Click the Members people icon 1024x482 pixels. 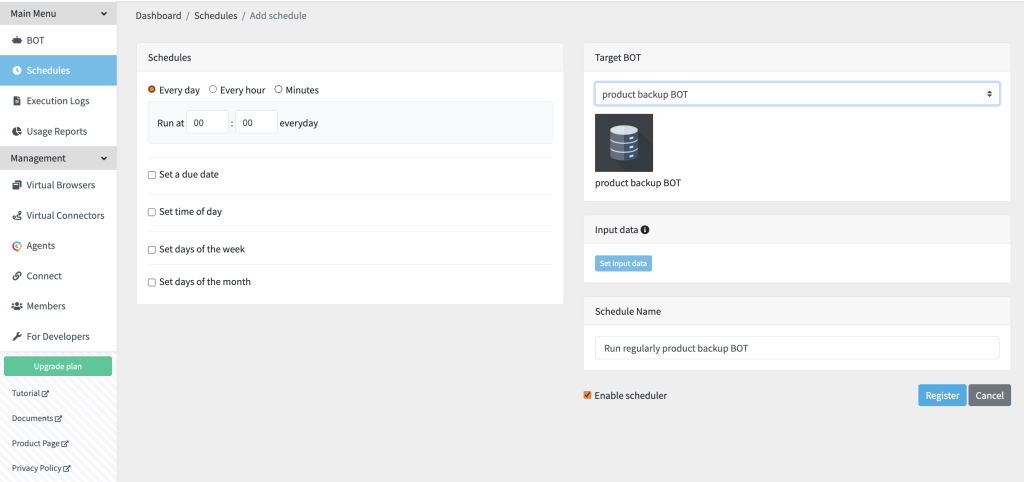coord(17,306)
